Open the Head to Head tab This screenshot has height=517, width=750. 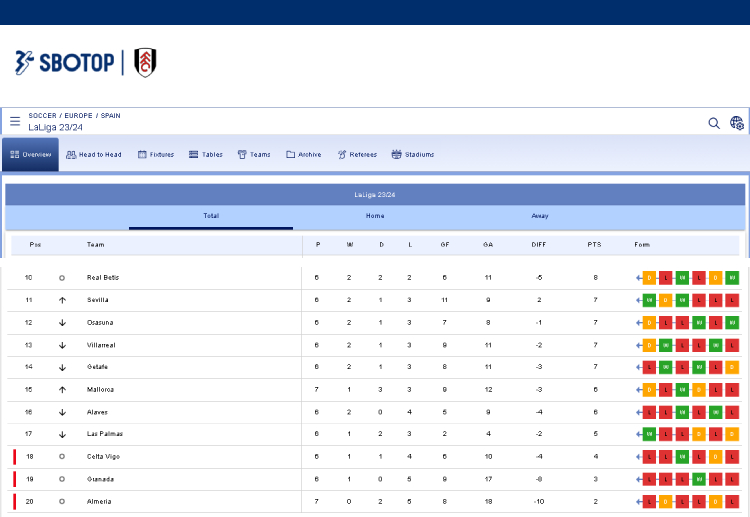pos(94,155)
